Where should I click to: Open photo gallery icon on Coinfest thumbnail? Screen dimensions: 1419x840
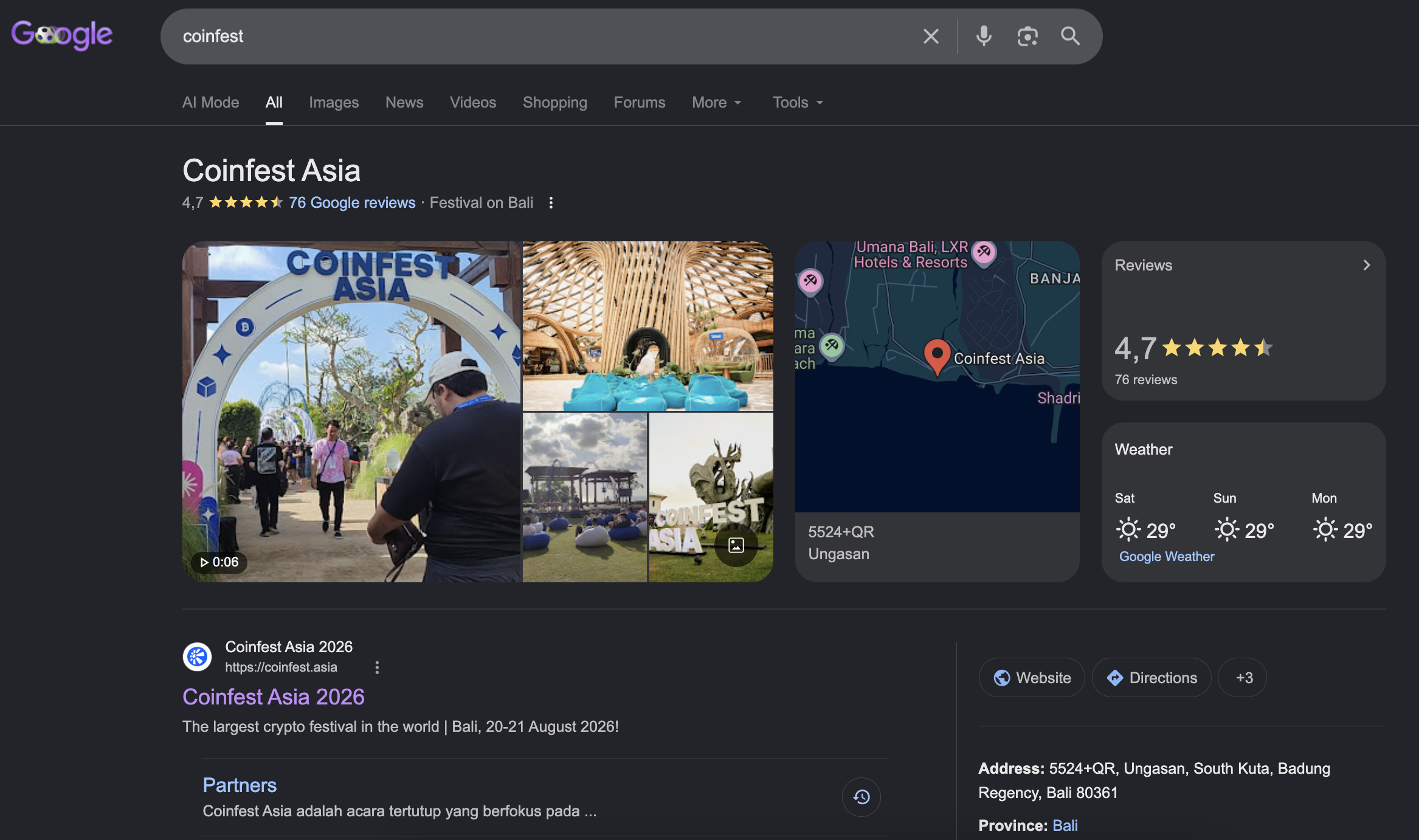736,545
